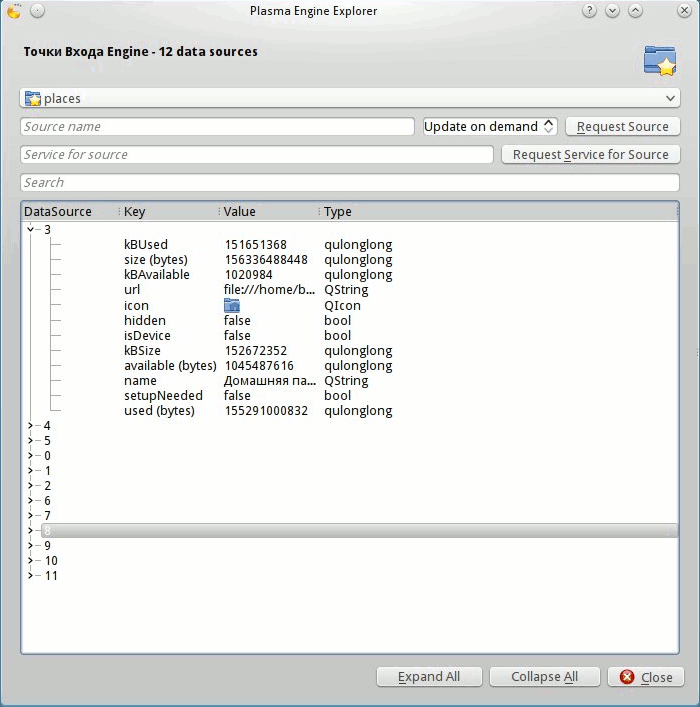Expand data source 0
Screen dimensions: 700x707
pyautogui.click(x=30, y=455)
